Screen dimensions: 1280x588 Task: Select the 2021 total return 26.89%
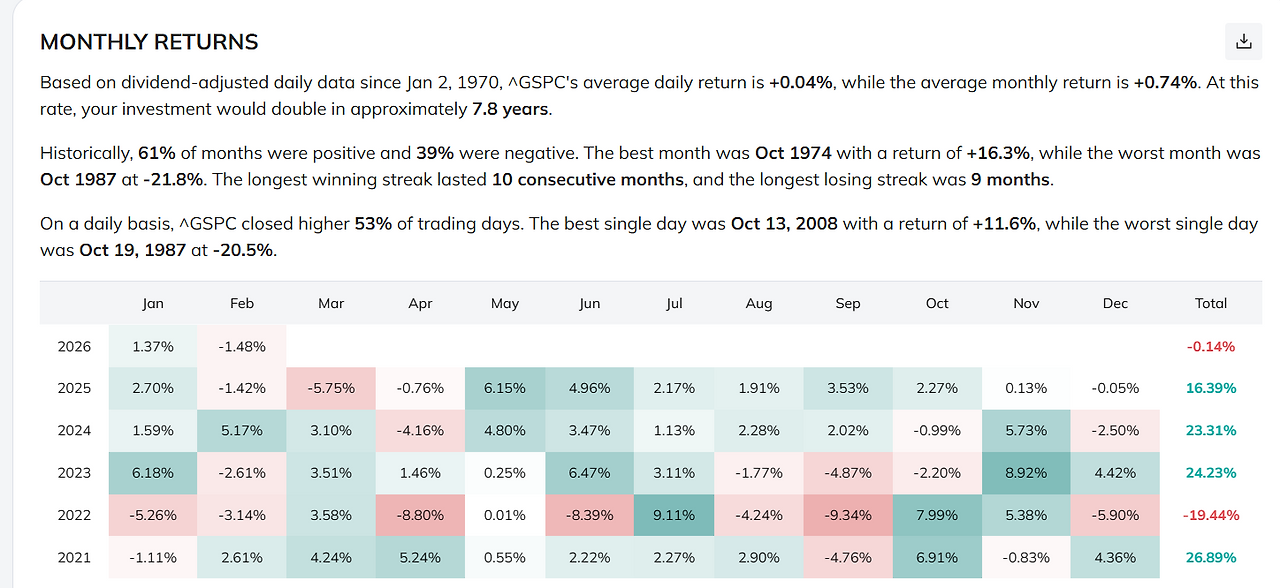coord(1211,557)
